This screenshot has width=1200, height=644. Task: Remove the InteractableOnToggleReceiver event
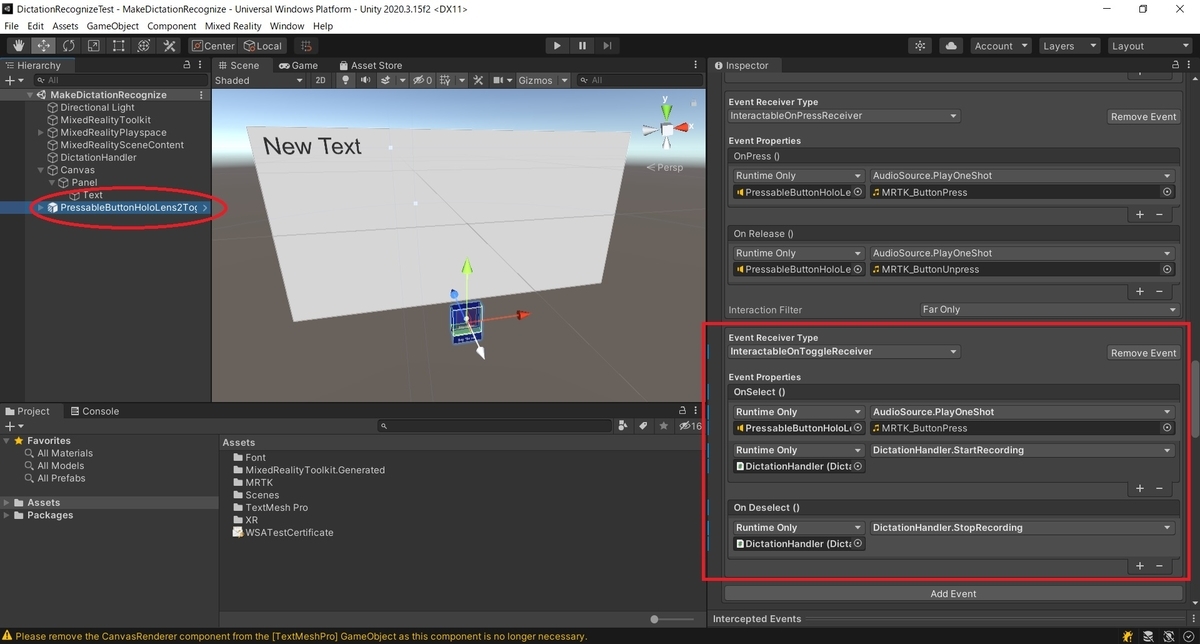[1143, 353]
